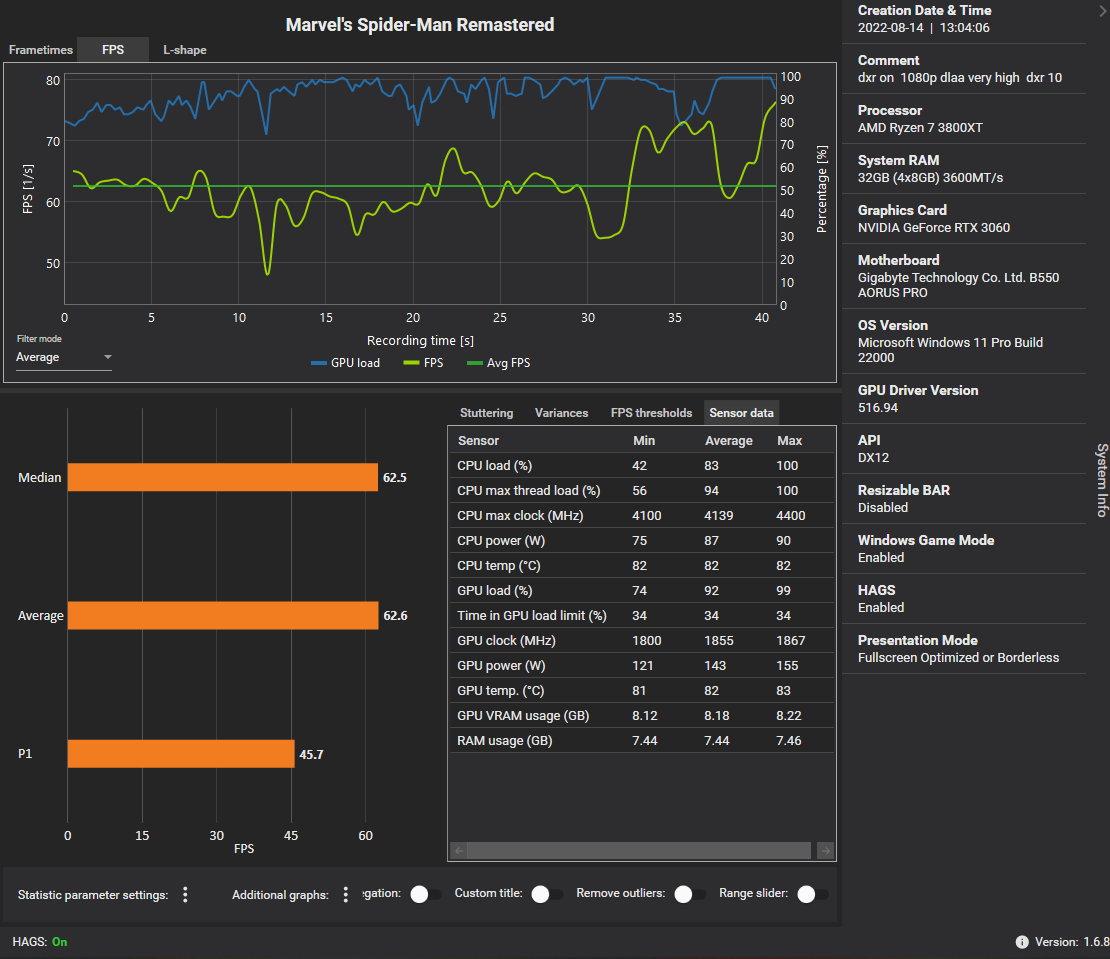Select the FPS graph tab
This screenshot has height=959, width=1110.
[113, 50]
